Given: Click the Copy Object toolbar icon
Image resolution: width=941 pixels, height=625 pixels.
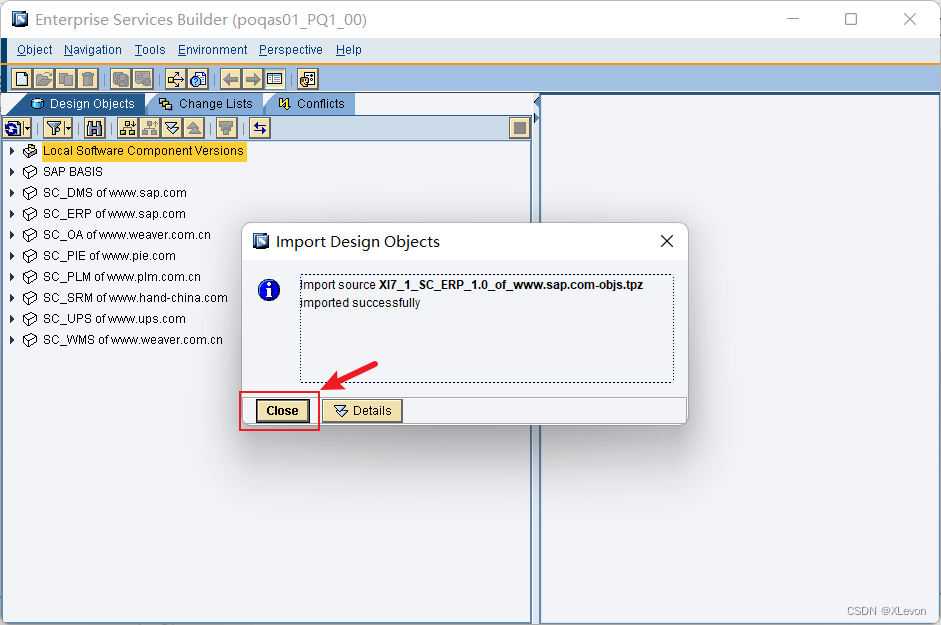Looking at the screenshot, I should point(66,79).
